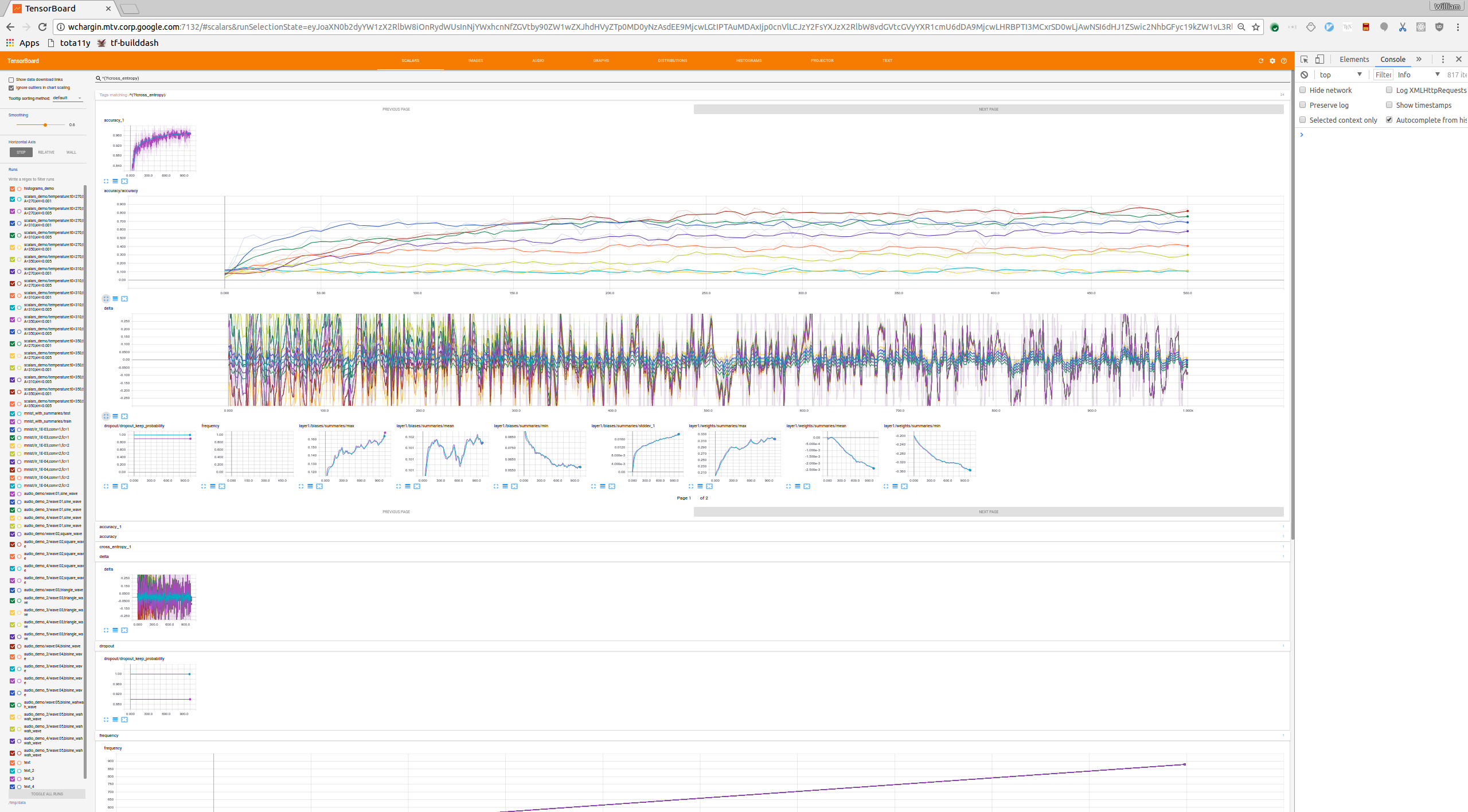The image size is (1468, 812).
Task: Click the Smoothing slider handle
Action: point(45,125)
